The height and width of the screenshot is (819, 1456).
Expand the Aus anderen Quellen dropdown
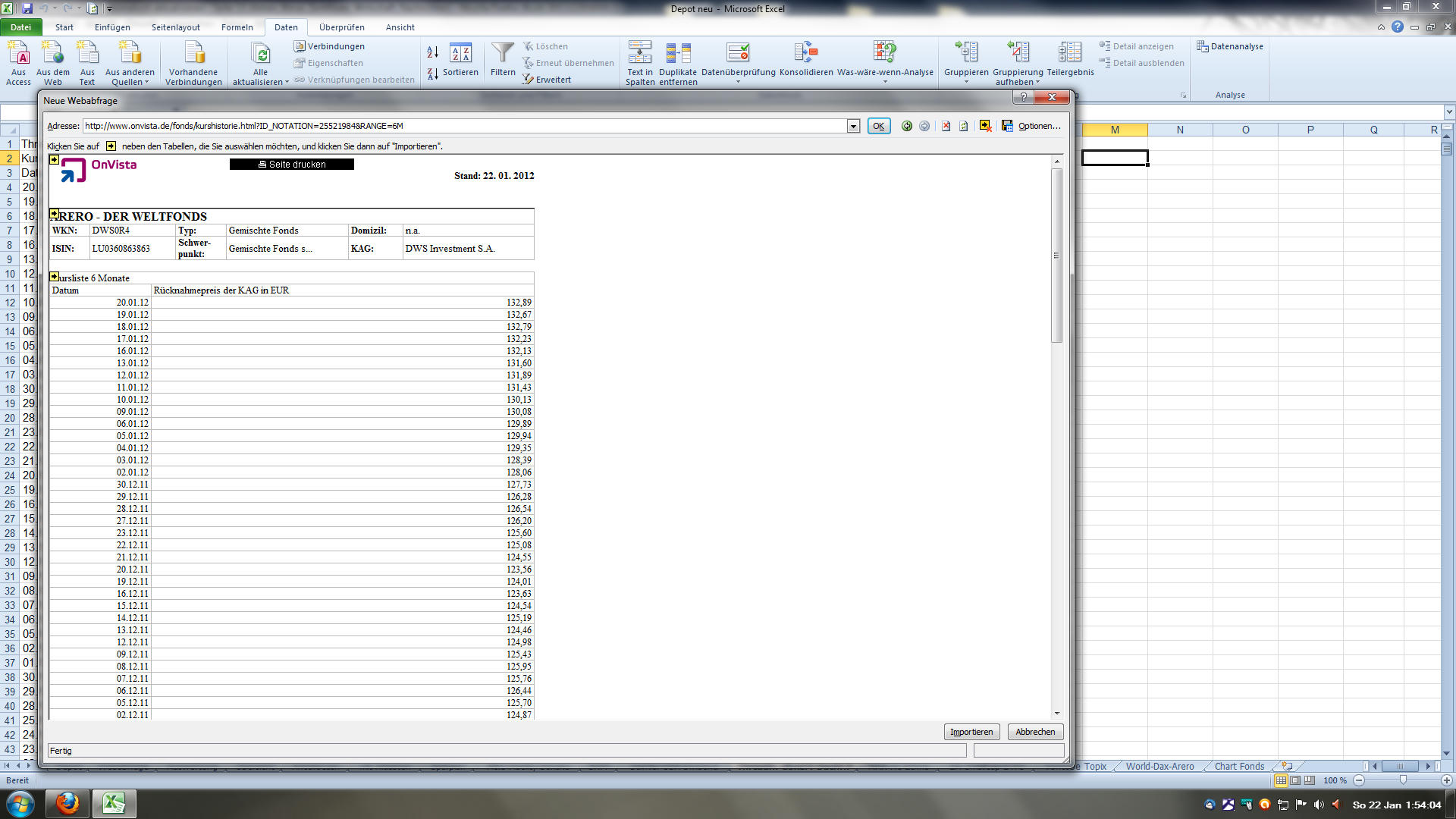[x=146, y=83]
